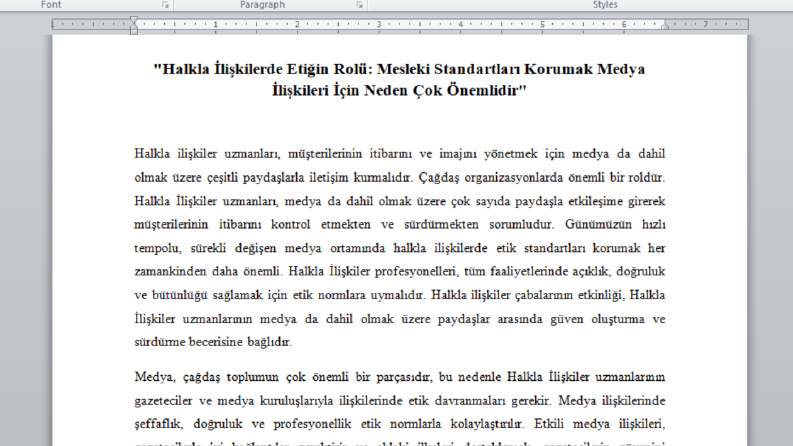
Task: Click title line starting '"Halkla İlişkilerde Etiğin Rolü'
Action: (x=399, y=69)
